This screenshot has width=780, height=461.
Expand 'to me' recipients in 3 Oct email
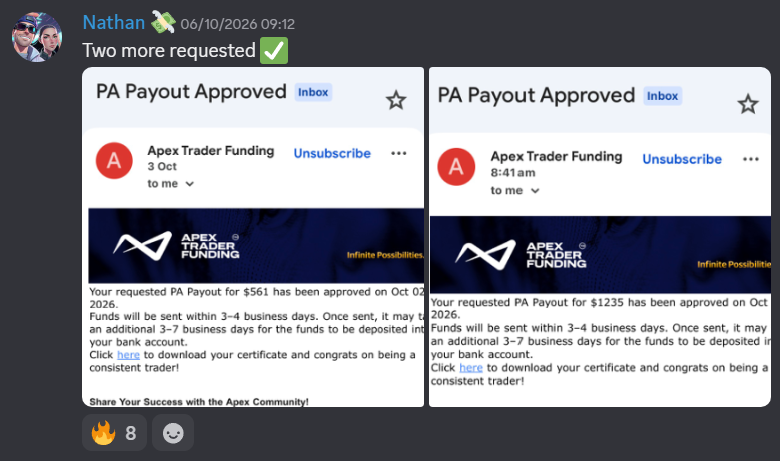(x=170, y=184)
